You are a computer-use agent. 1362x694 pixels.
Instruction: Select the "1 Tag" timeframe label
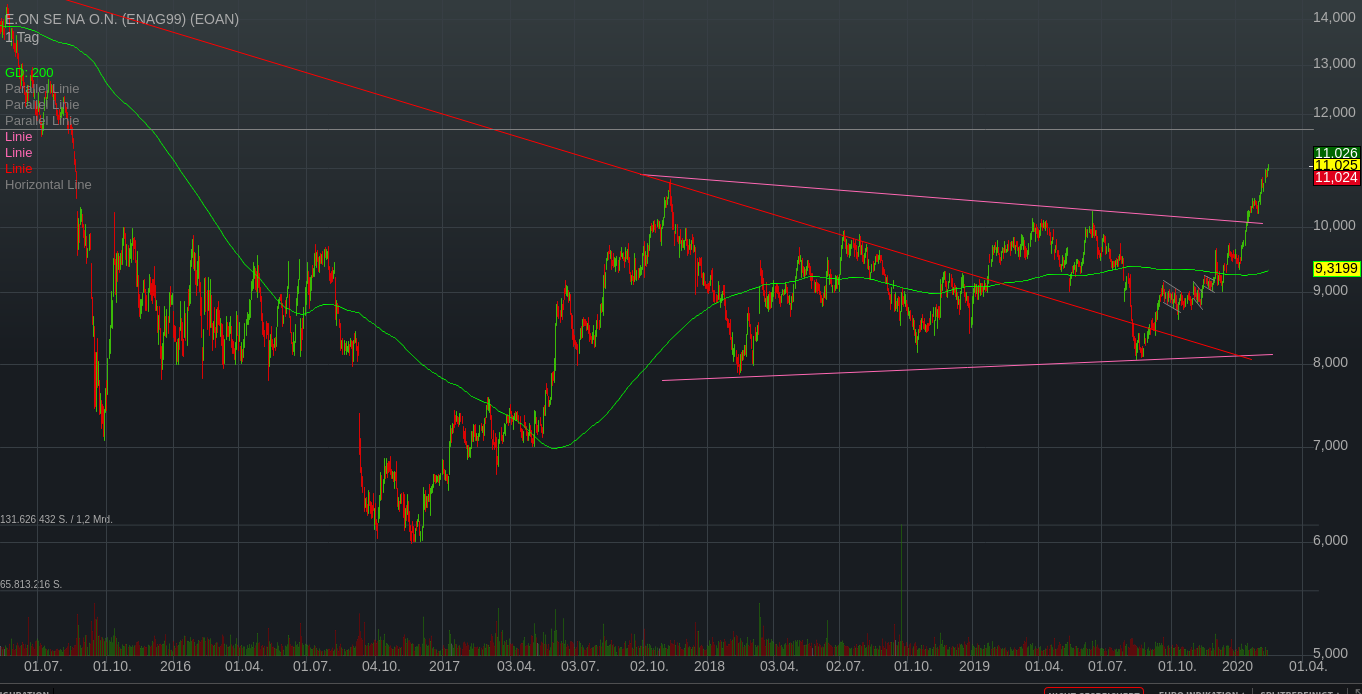pos(22,37)
